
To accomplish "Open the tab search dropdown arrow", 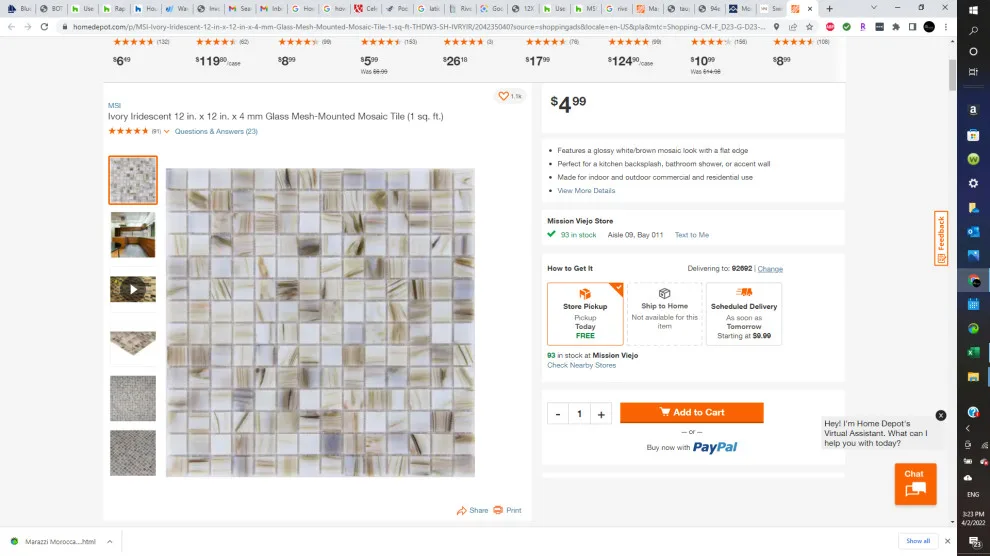I will click(x=874, y=8).
